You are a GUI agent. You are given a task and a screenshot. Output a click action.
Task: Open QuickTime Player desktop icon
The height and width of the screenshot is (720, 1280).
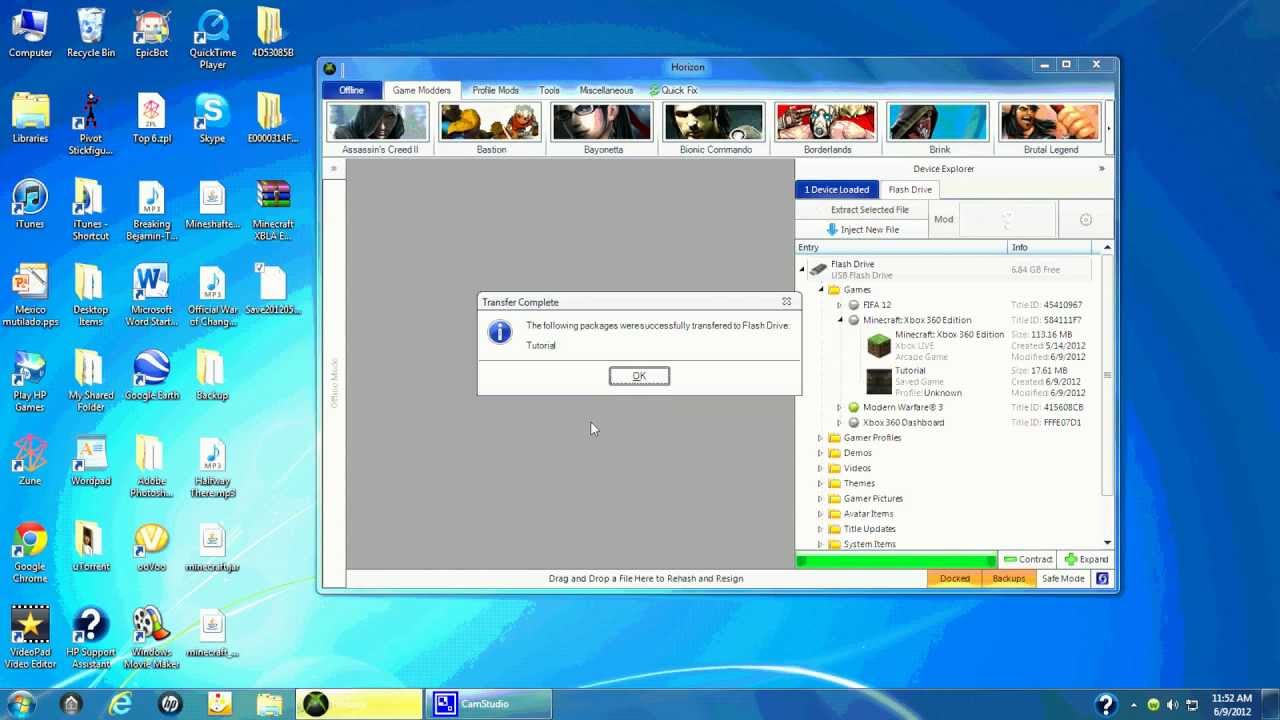coord(212,40)
